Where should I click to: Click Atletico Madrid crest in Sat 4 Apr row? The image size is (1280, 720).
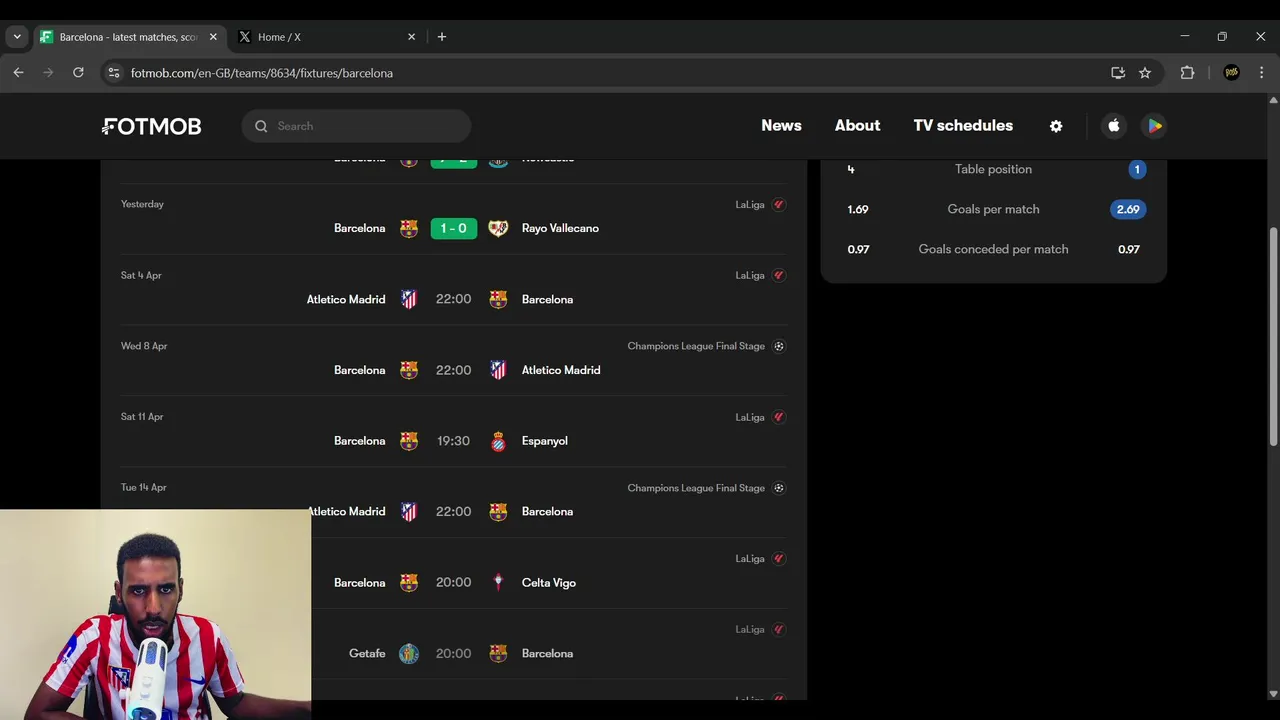coord(409,299)
